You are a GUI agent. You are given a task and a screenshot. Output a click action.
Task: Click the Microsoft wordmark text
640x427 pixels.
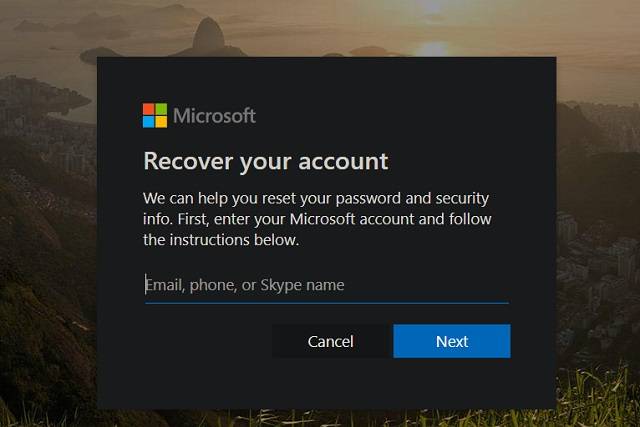[214, 115]
